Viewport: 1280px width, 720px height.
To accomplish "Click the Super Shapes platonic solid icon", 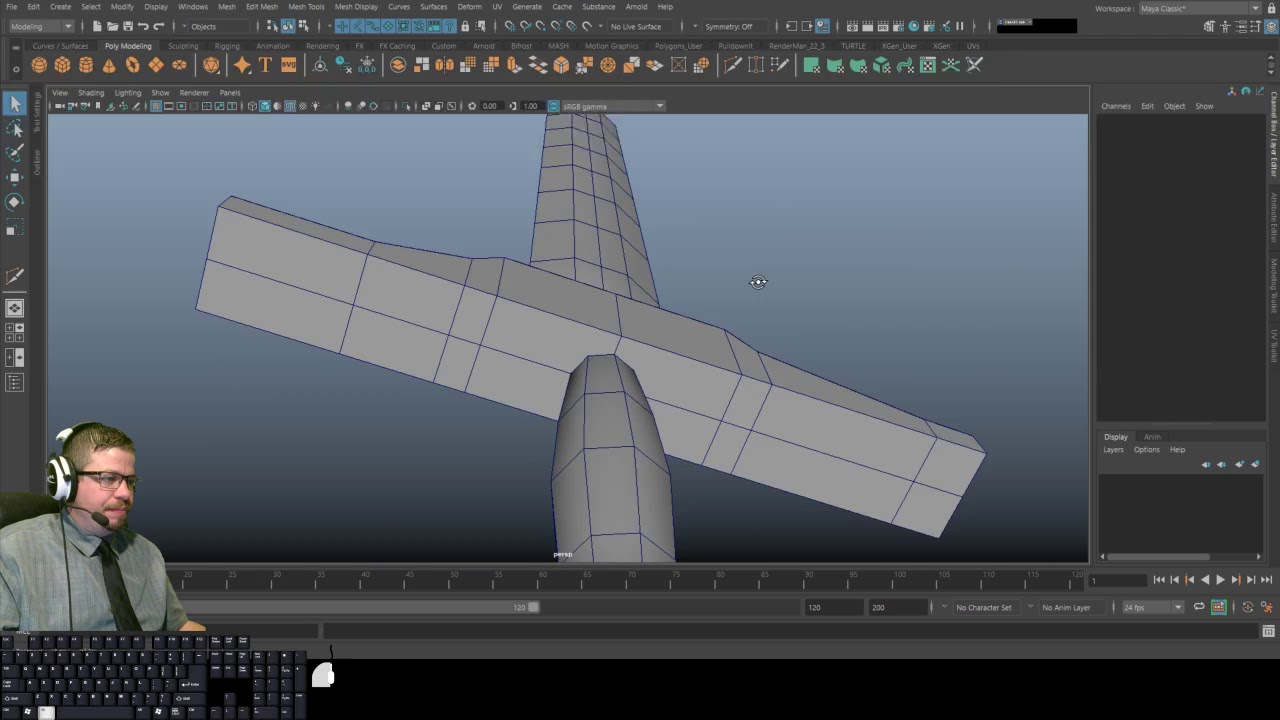I will [211, 65].
